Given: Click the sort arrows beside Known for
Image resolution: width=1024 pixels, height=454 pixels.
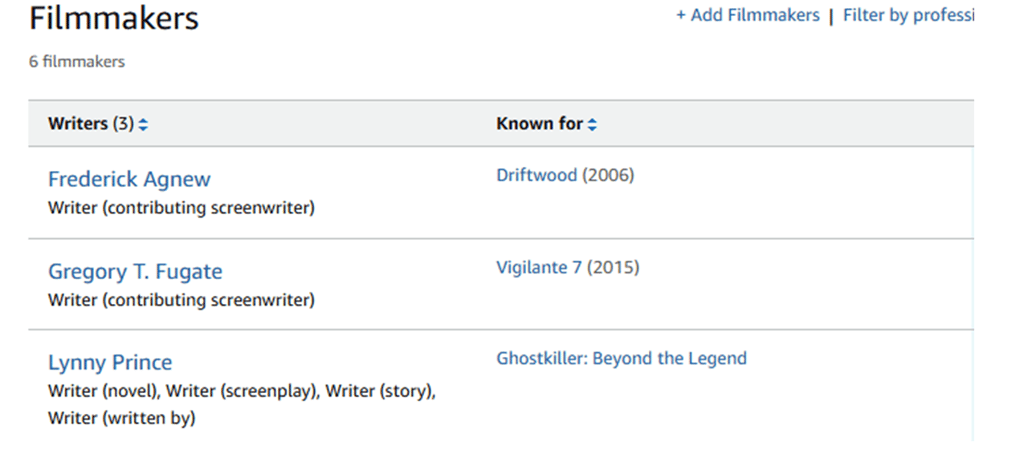Looking at the screenshot, I should pos(592,125).
